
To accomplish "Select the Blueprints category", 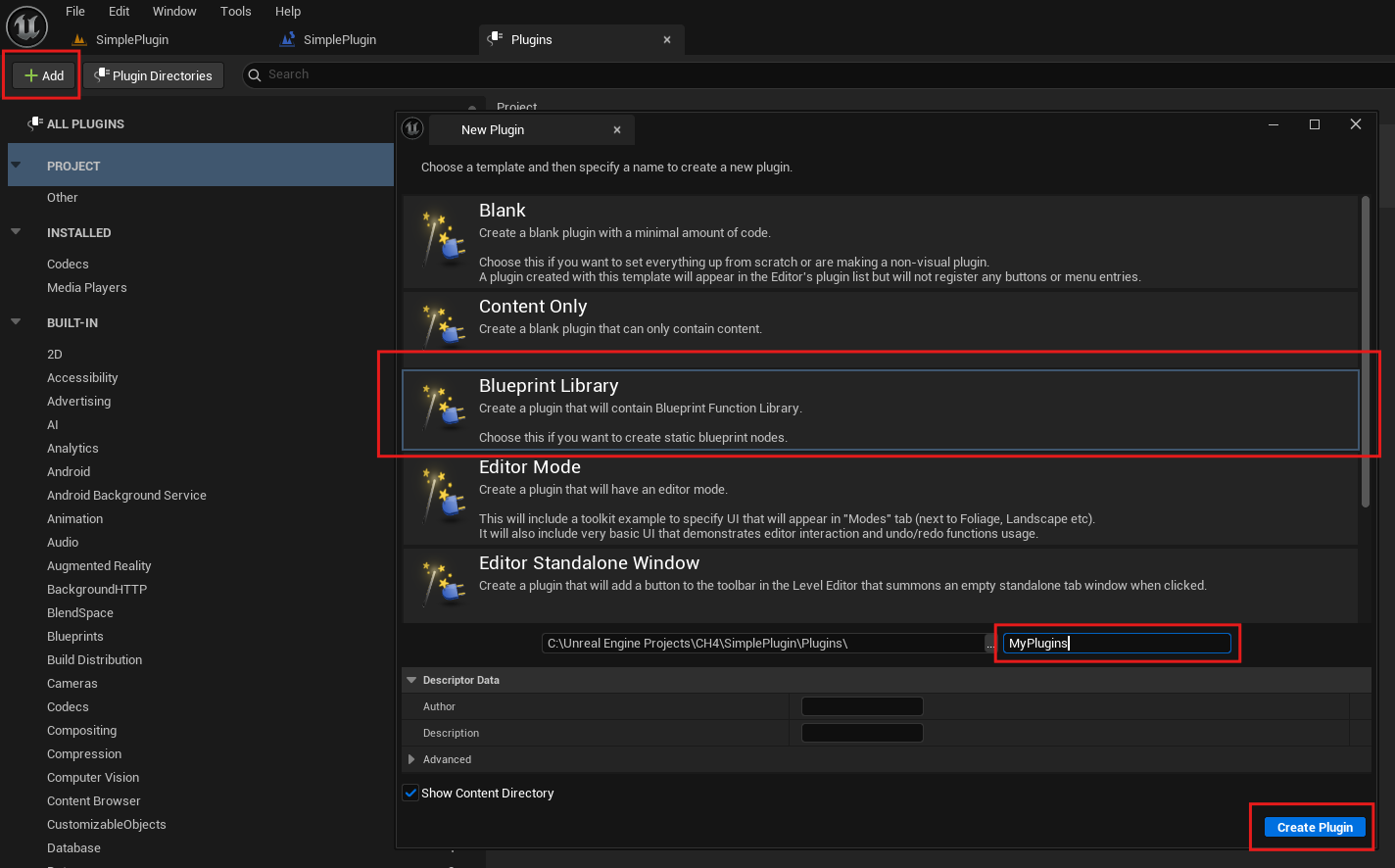I will pos(75,636).
